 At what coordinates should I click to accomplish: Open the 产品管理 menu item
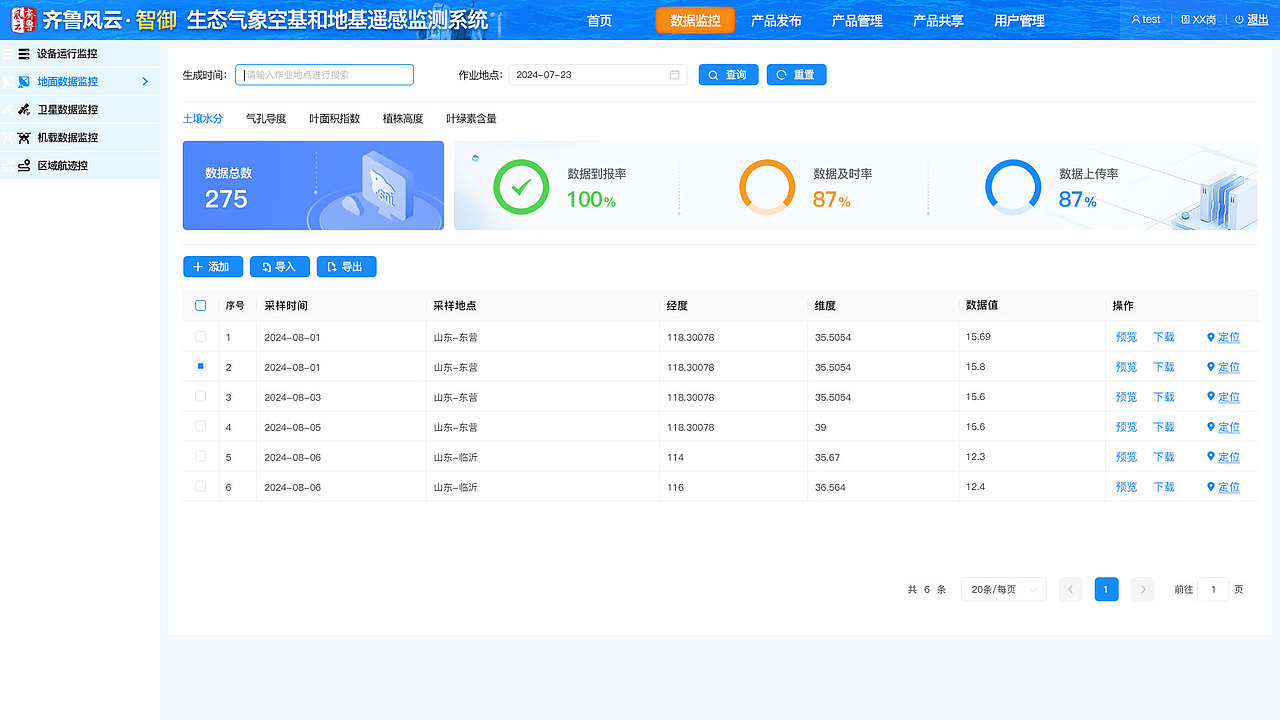pyautogui.click(x=857, y=18)
